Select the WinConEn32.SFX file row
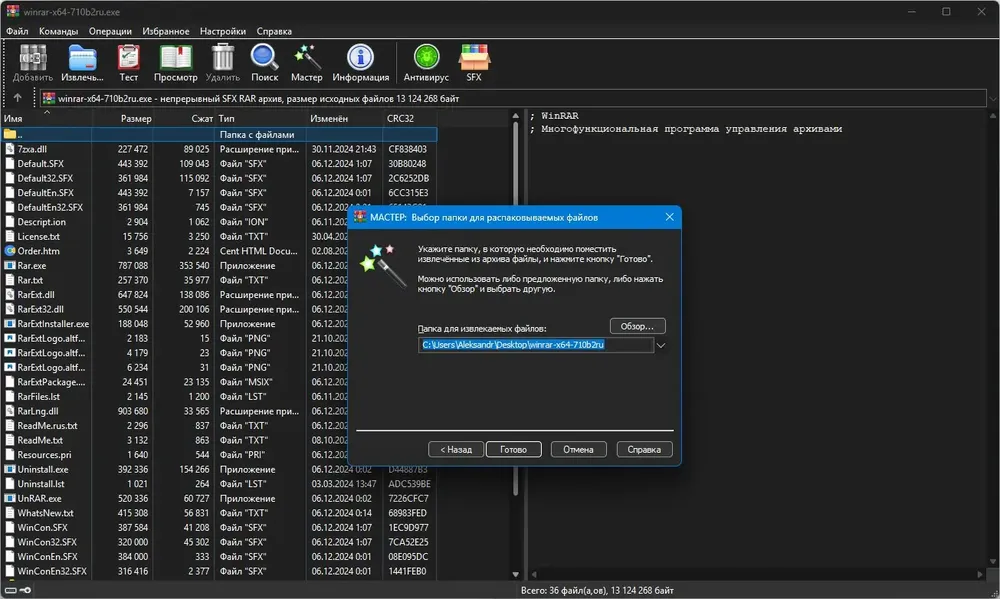The width and height of the screenshot is (1000, 599). pos(219,572)
